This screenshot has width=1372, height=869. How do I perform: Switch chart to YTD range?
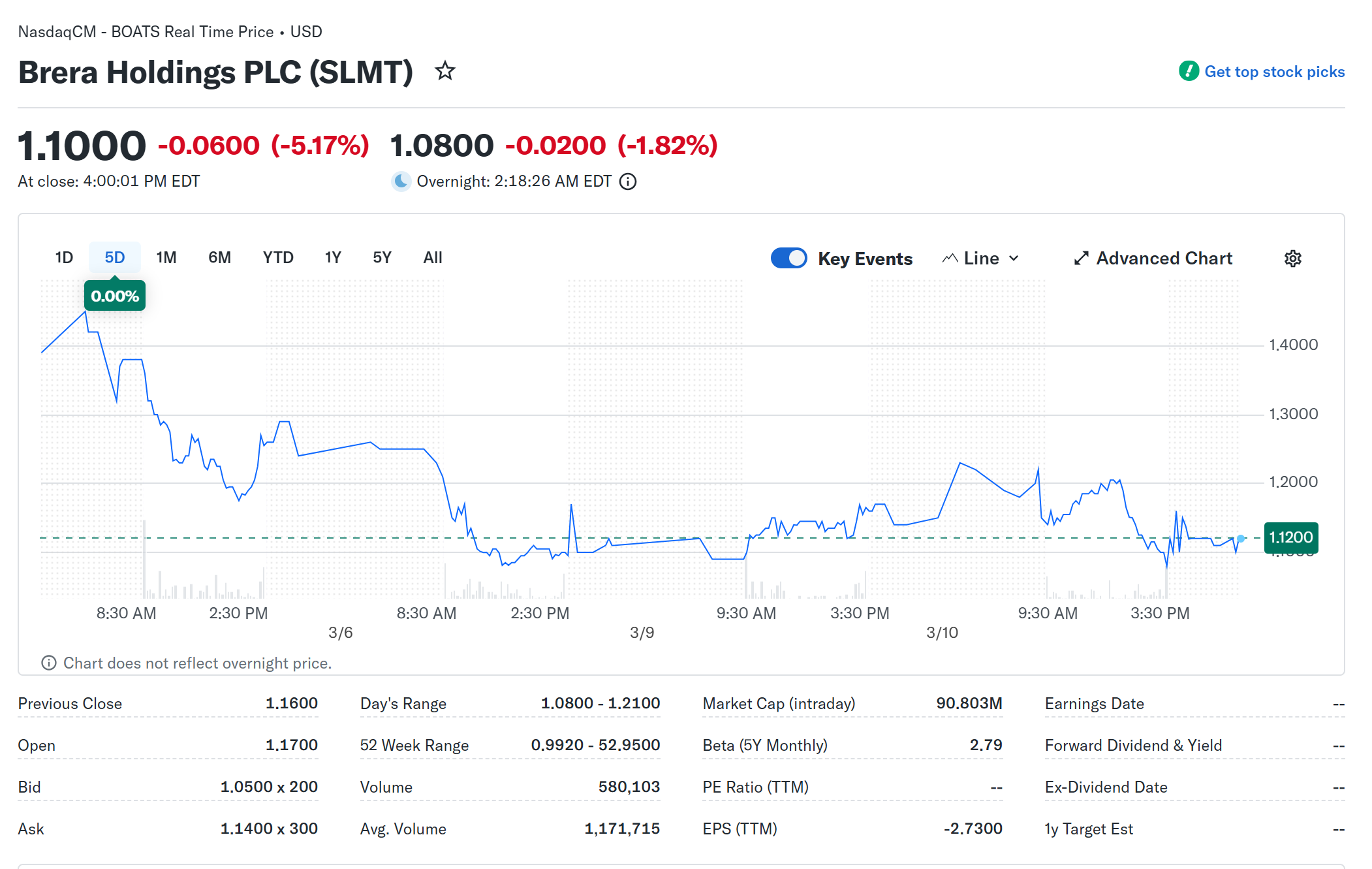coord(278,258)
